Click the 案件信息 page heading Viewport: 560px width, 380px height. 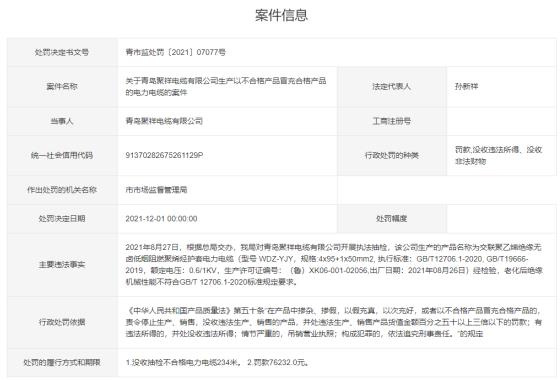(281, 15)
